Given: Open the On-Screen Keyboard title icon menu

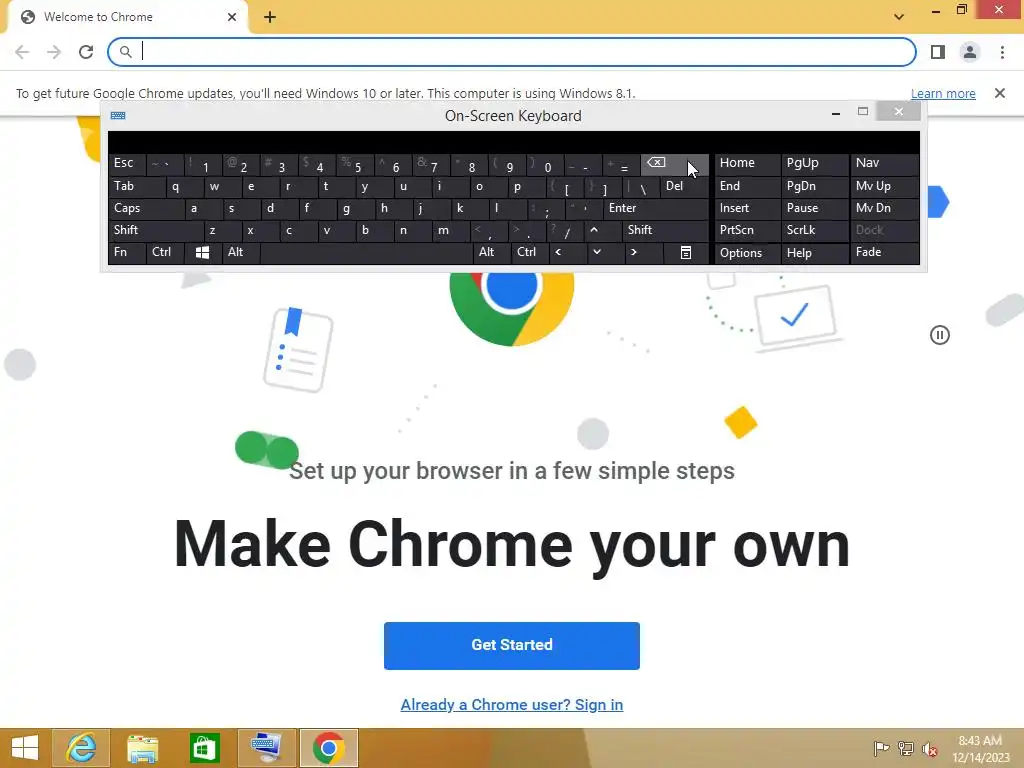Looking at the screenshot, I should pos(118,116).
